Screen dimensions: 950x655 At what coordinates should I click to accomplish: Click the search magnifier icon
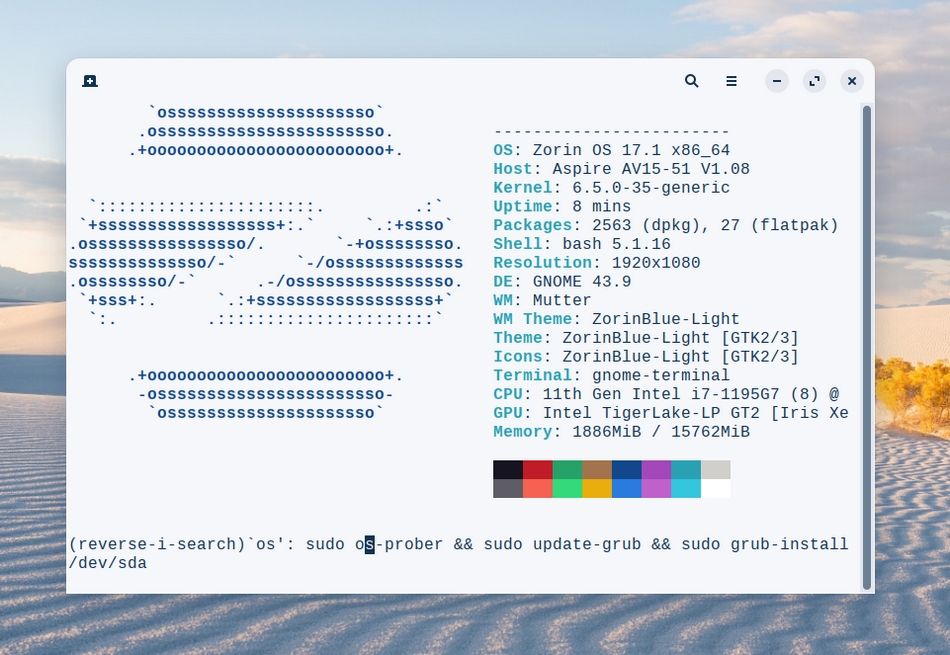tap(691, 81)
